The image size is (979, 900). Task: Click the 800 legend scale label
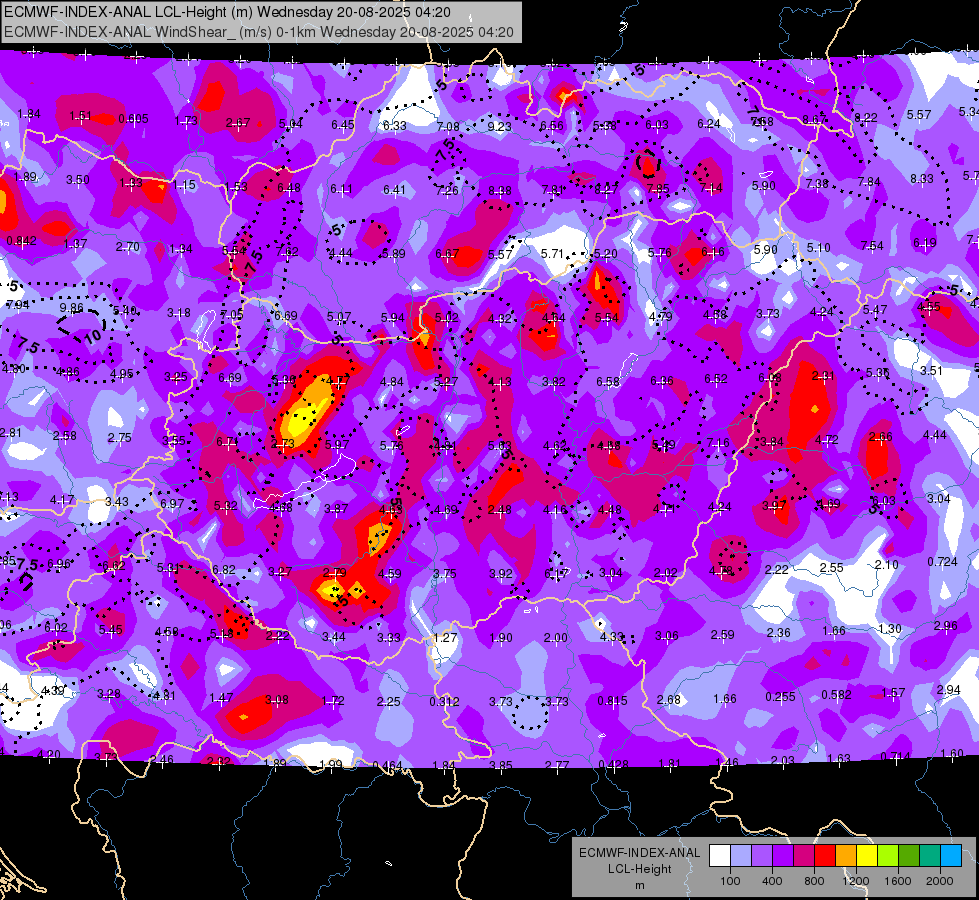tap(814, 881)
